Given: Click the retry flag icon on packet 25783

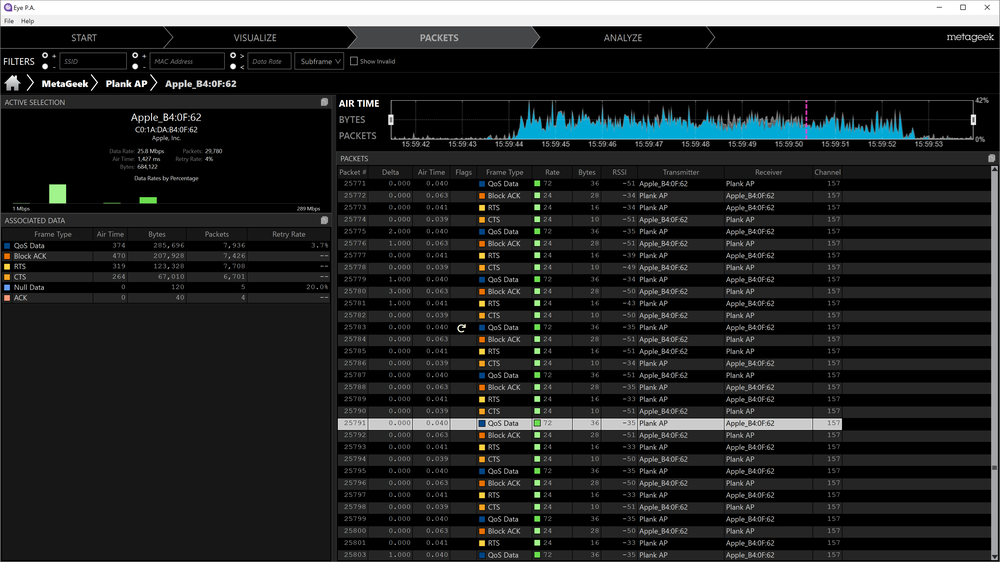Looking at the screenshot, I should 462,328.
